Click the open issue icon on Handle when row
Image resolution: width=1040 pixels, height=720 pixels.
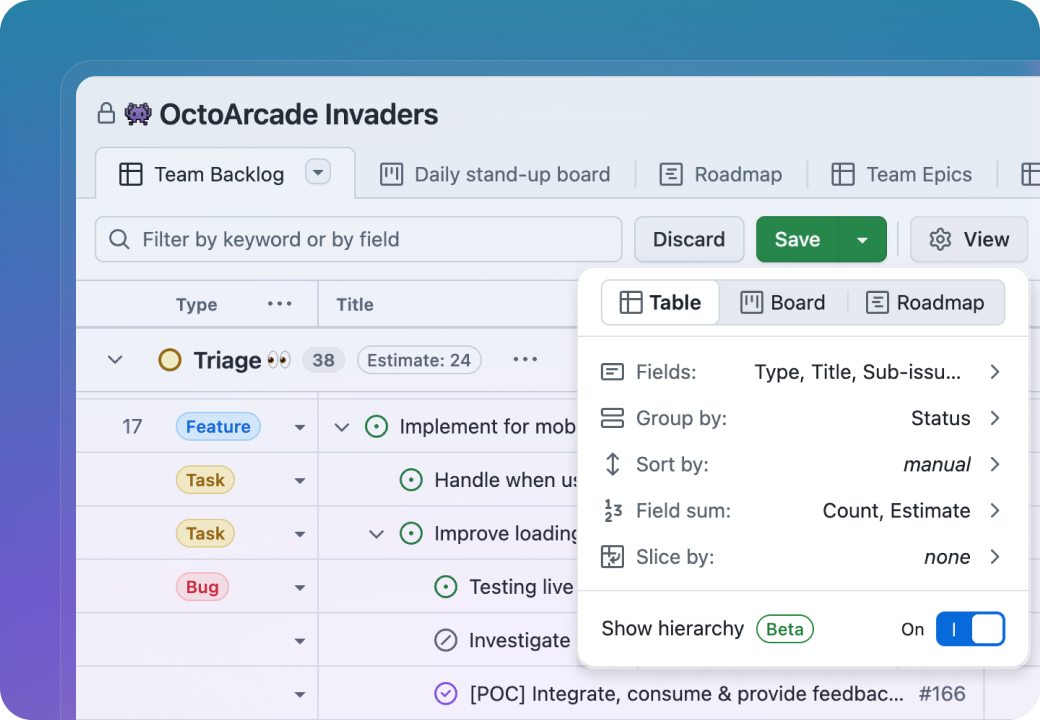click(411, 480)
